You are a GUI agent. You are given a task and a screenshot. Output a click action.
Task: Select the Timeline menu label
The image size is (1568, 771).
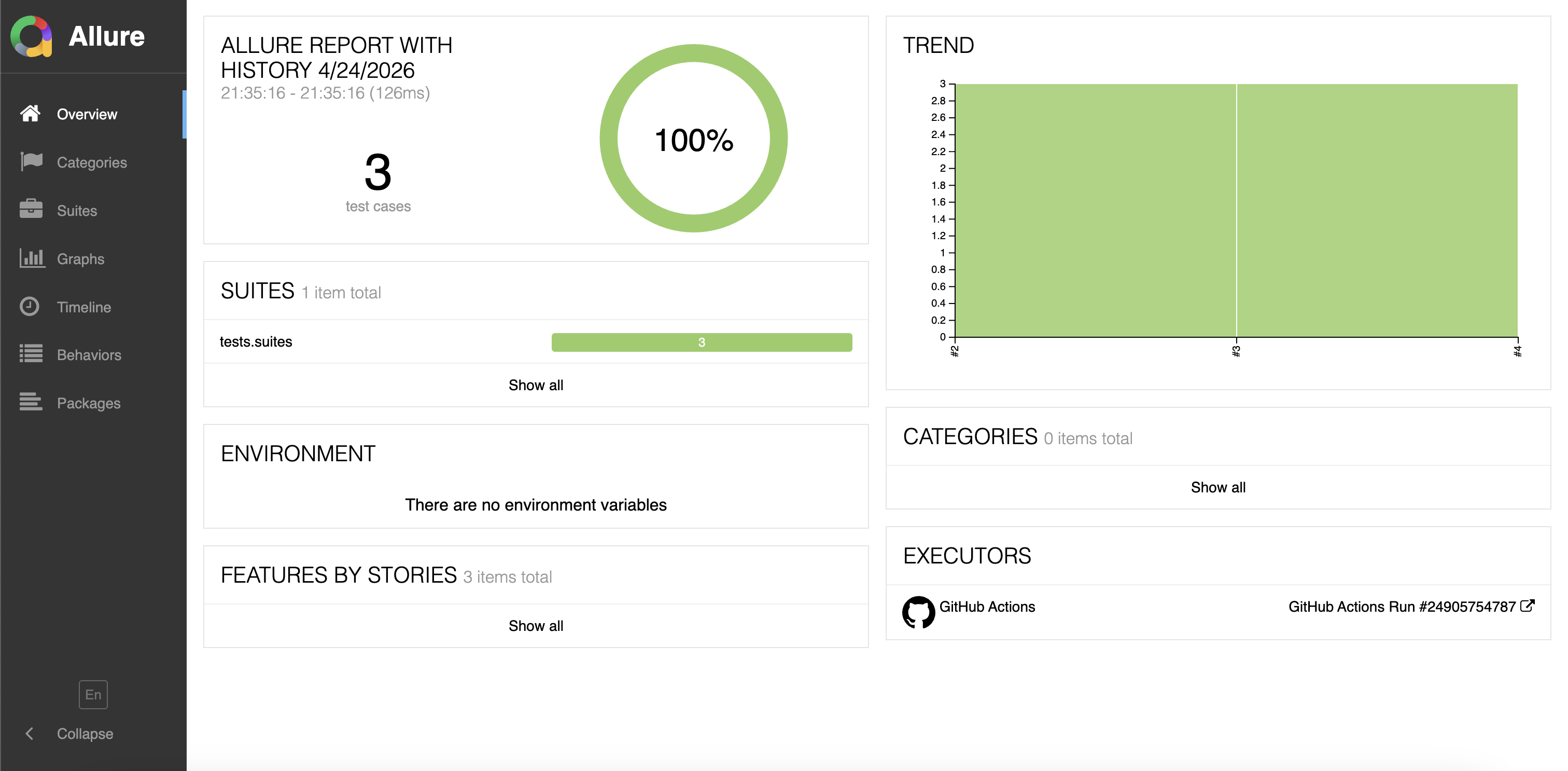(84, 307)
